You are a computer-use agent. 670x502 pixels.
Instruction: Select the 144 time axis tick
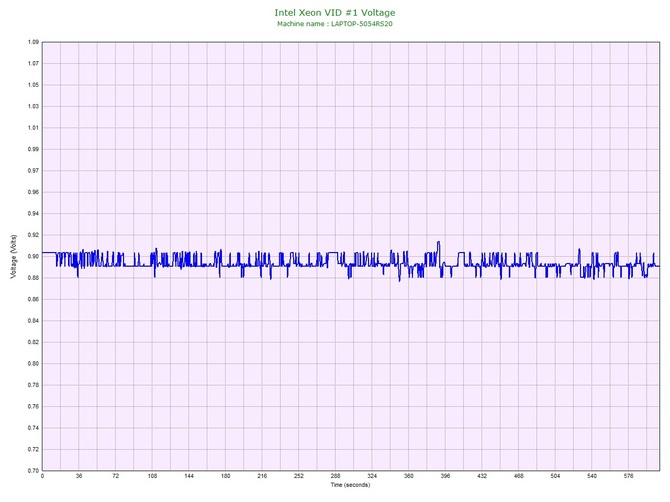tap(189, 476)
